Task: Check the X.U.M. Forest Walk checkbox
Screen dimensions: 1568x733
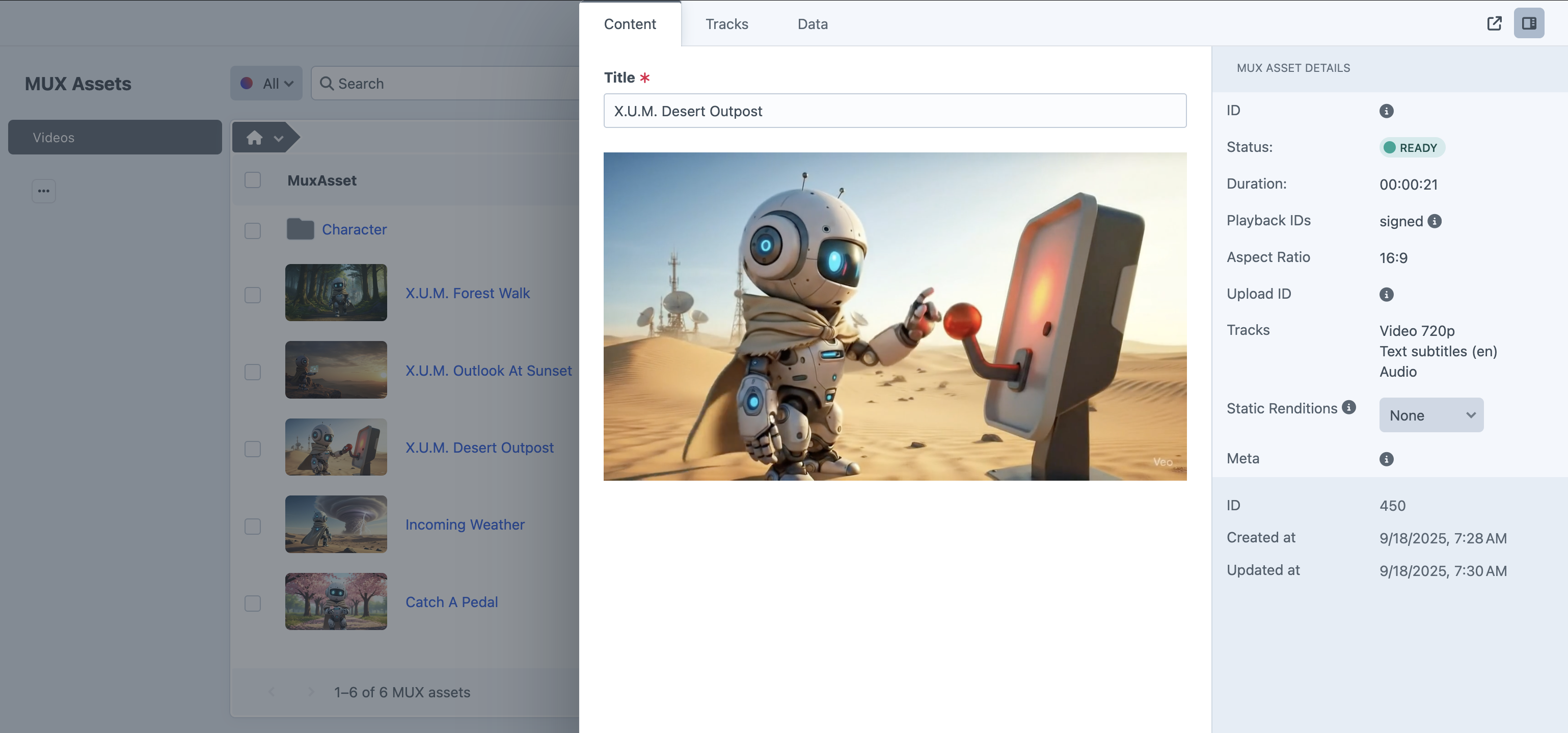Action: 253,295
